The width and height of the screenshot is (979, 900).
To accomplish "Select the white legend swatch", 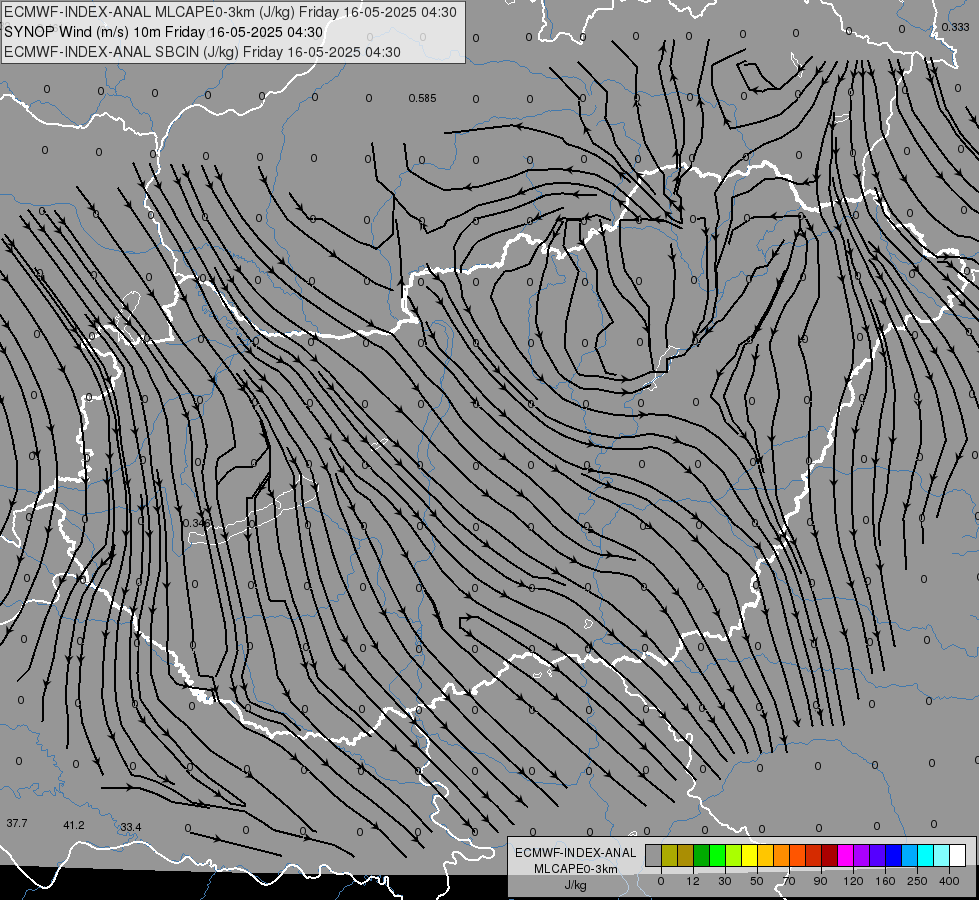I will (x=957, y=855).
